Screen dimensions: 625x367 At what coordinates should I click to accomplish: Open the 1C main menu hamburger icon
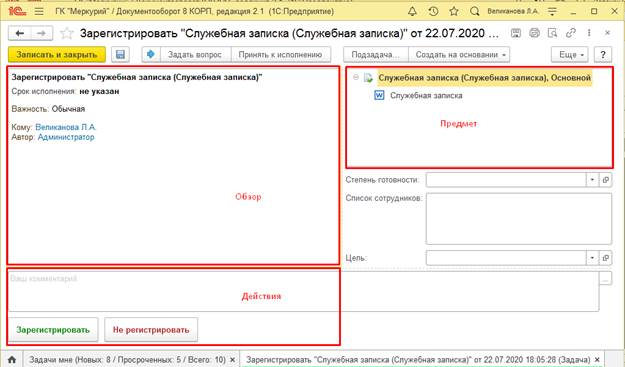[x=39, y=12]
